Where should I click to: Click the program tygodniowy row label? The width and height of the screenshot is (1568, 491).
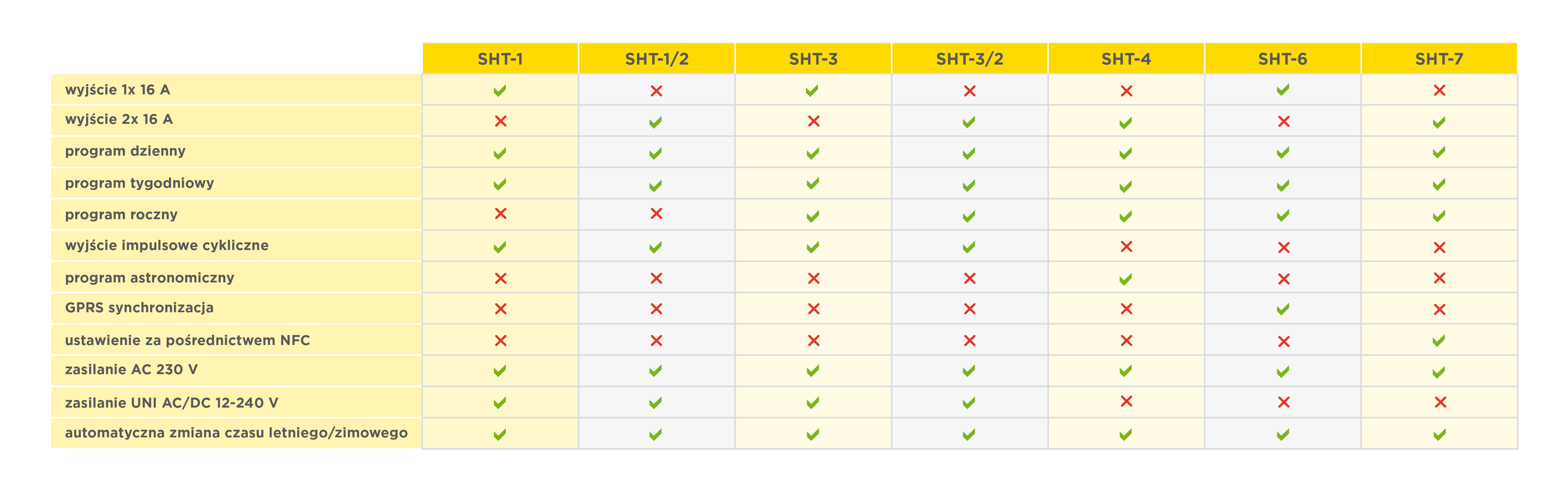point(139,183)
